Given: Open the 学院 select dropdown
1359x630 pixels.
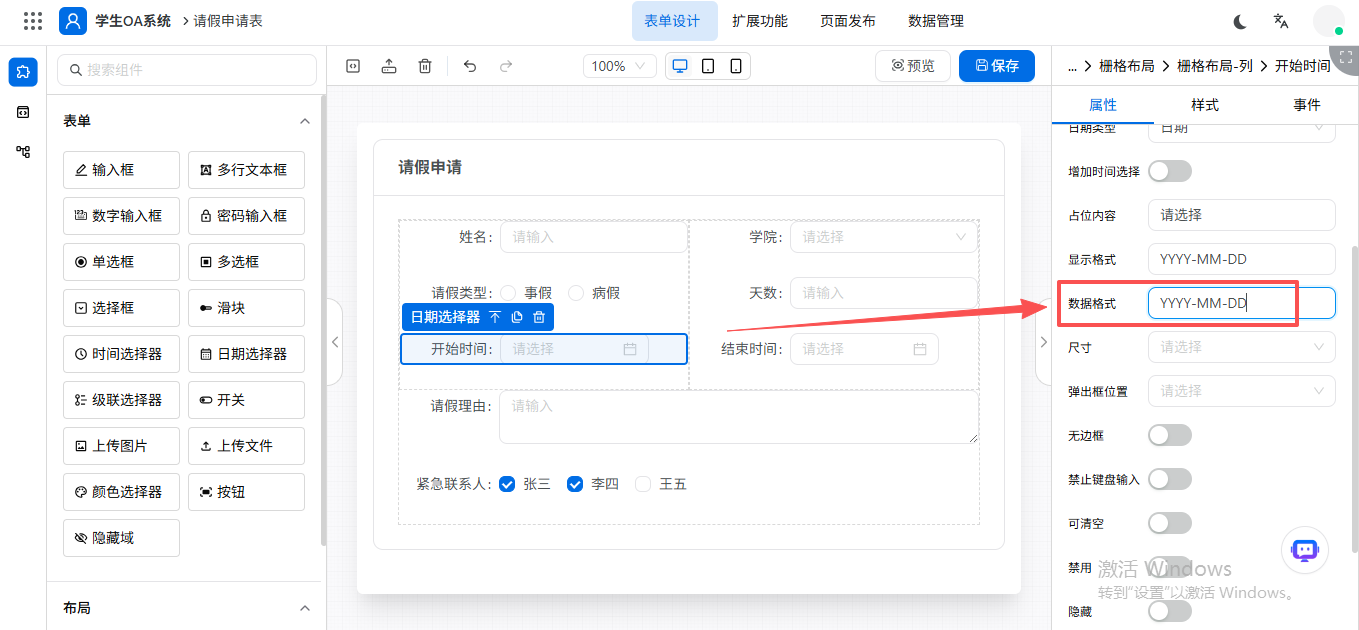Looking at the screenshot, I should click(884, 237).
